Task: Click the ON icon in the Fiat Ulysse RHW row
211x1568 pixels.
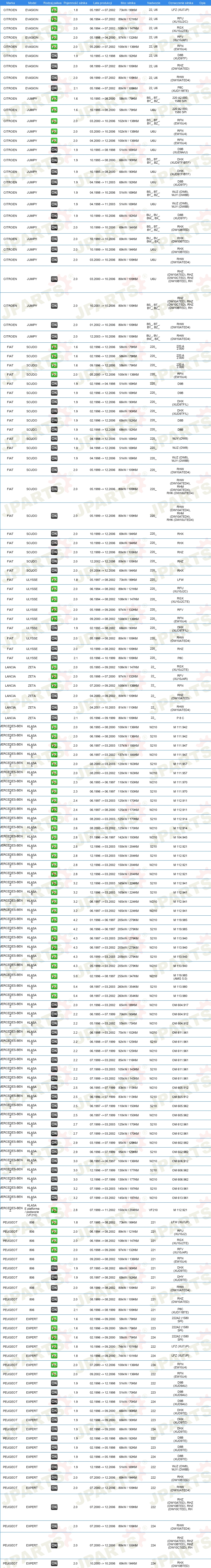Action: (x=54, y=639)
